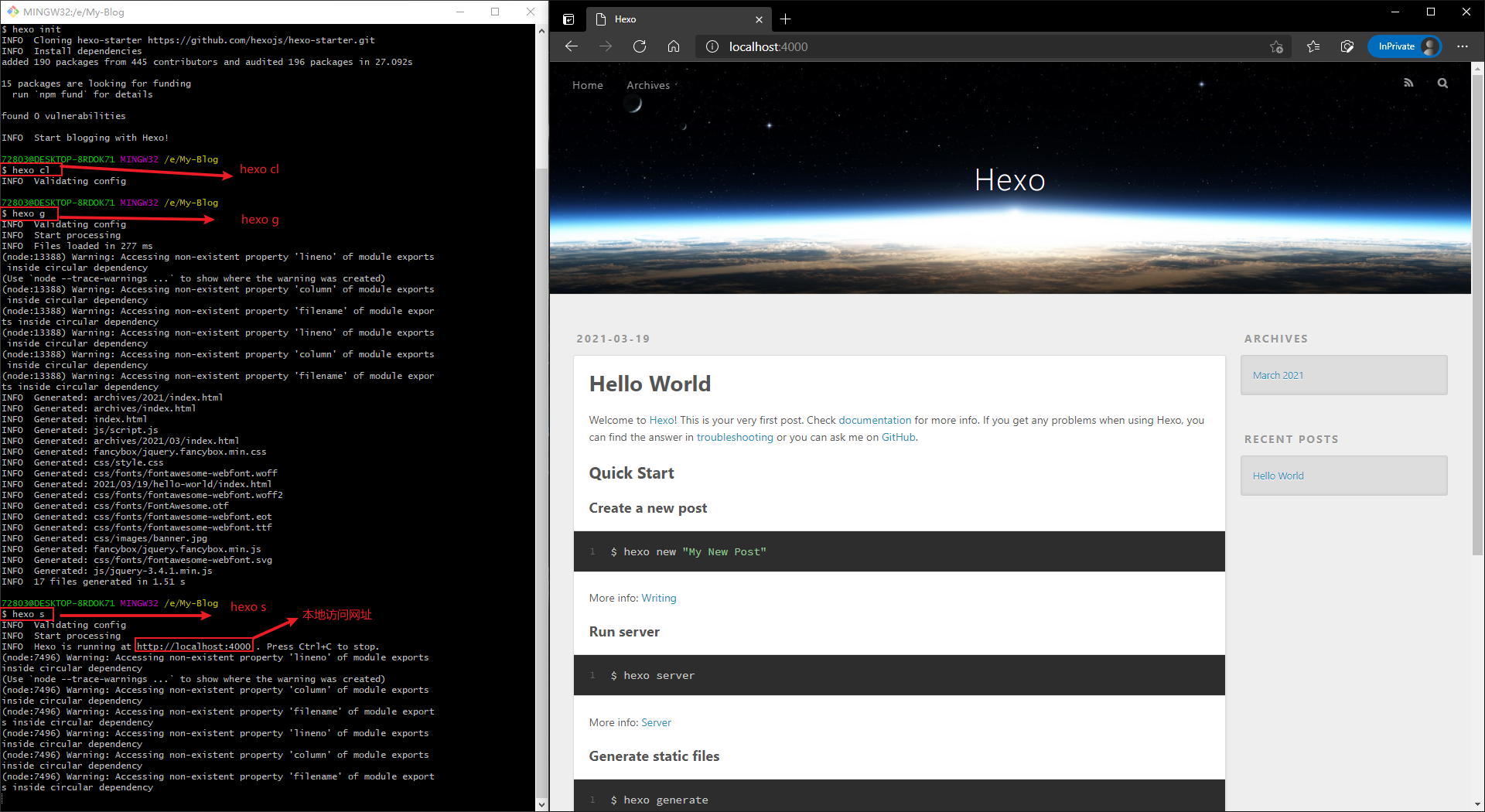Maximize the MINGW32 terminal window
The width and height of the screenshot is (1485, 812).
(x=495, y=12)
